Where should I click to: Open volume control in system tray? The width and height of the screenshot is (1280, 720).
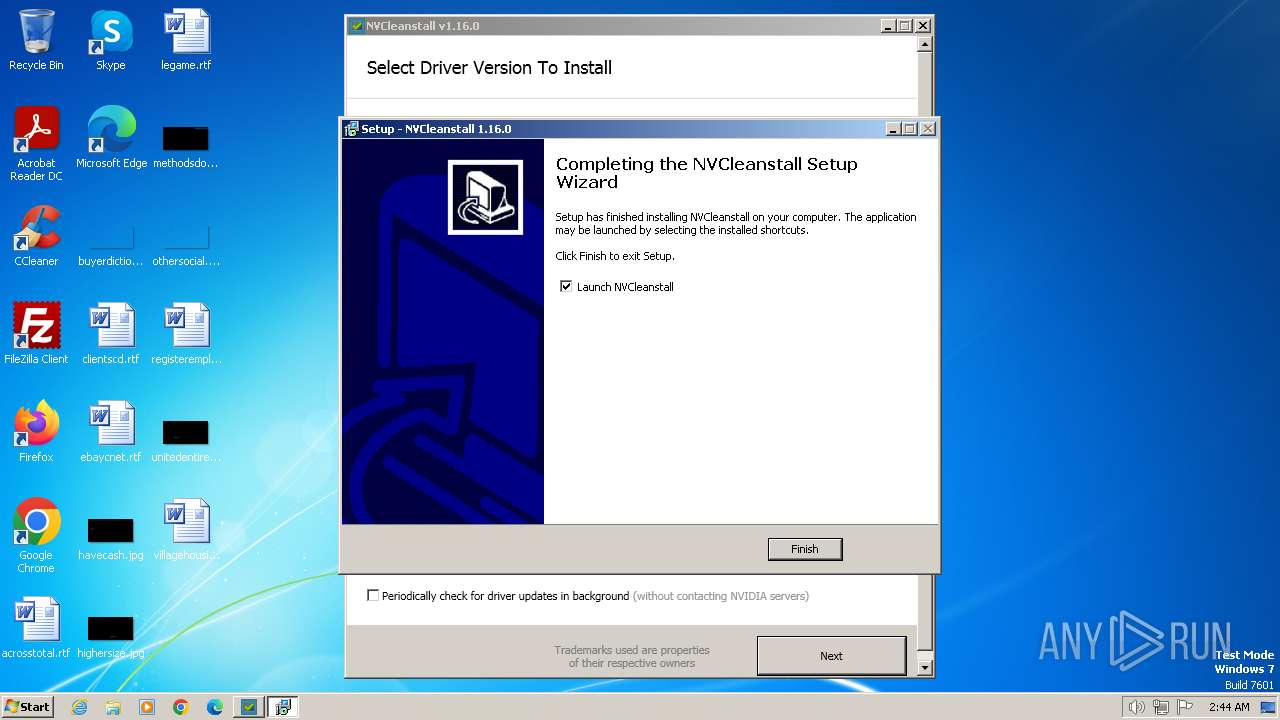tap(1136, 707)
